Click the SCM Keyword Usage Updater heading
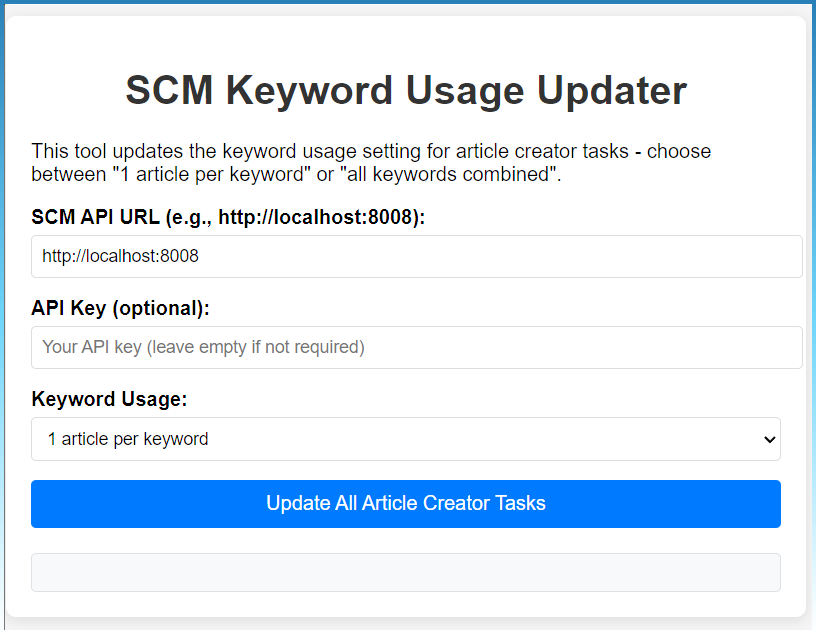The image size is (816, 634). tap(405, 90)
